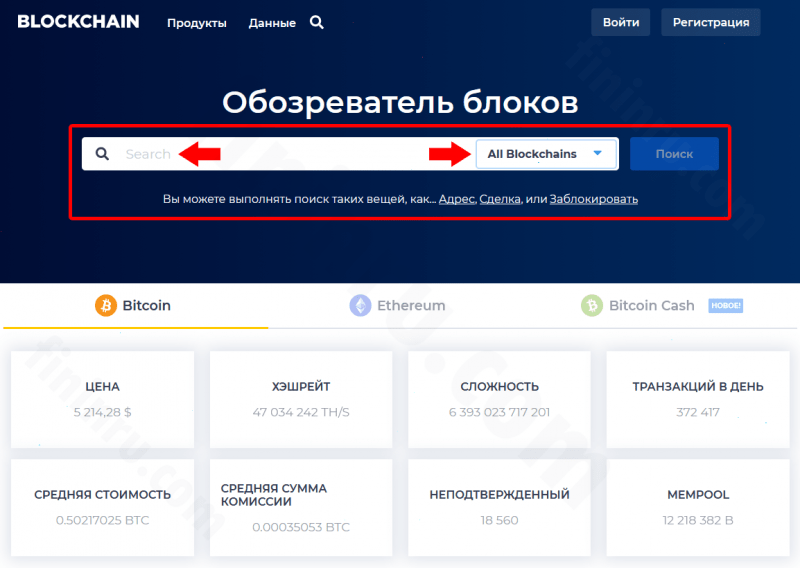
Task: Click the Регистрация button
Action: (711, 22)
